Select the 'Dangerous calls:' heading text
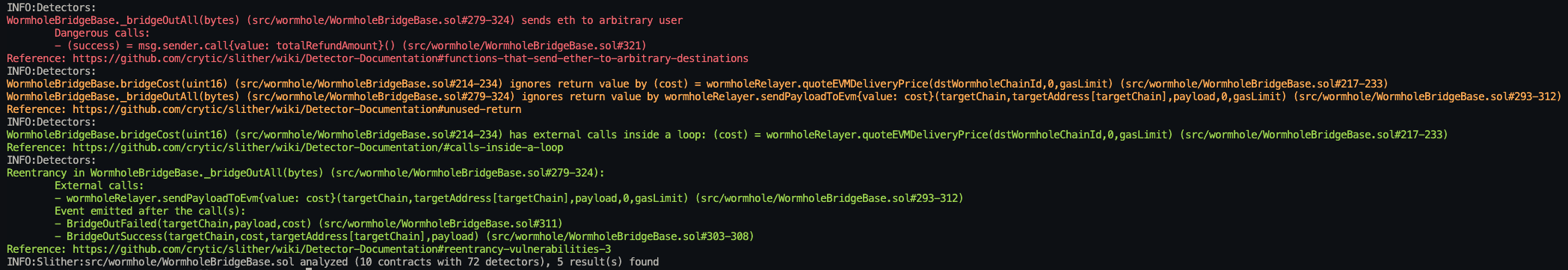1568x270 pixels. click(102, 33)
